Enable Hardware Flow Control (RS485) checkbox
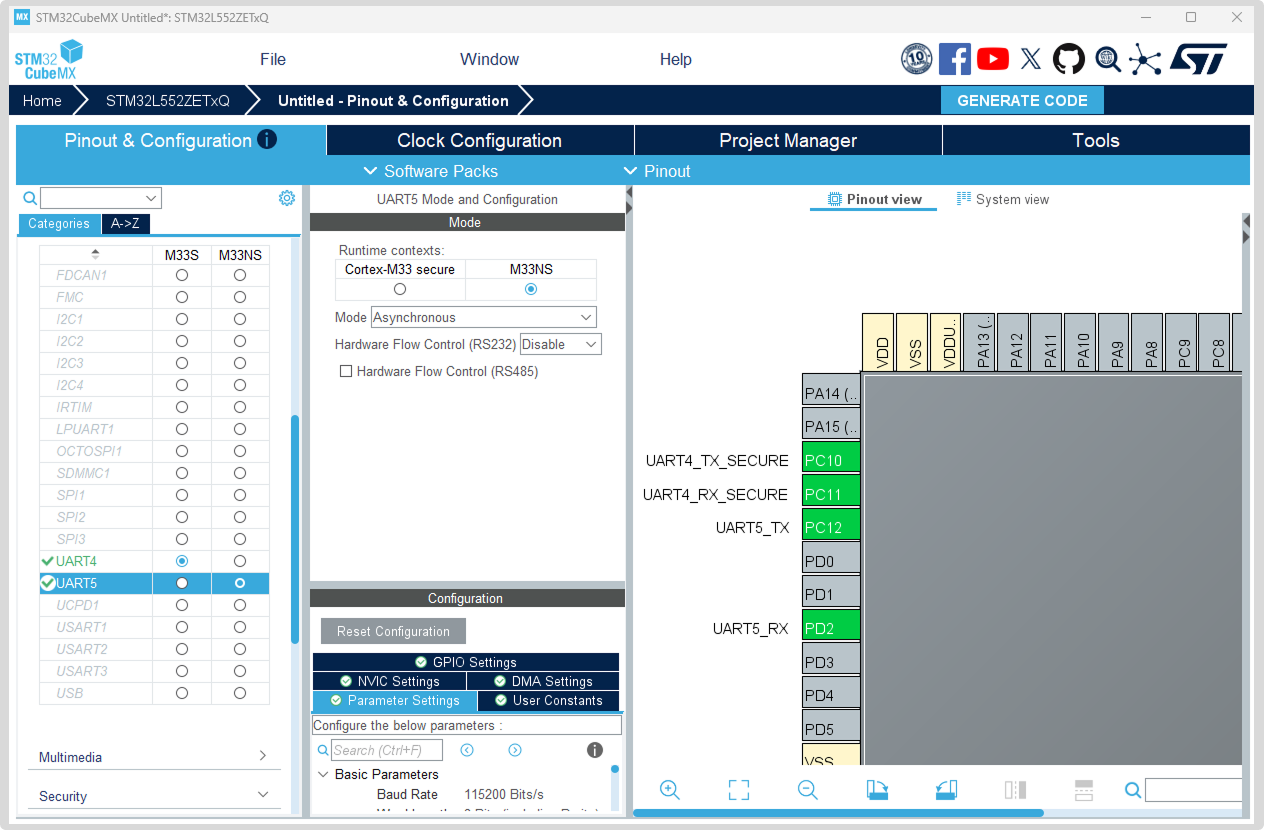The width and height of the screenshot is (1264, 830). [346, 371]
